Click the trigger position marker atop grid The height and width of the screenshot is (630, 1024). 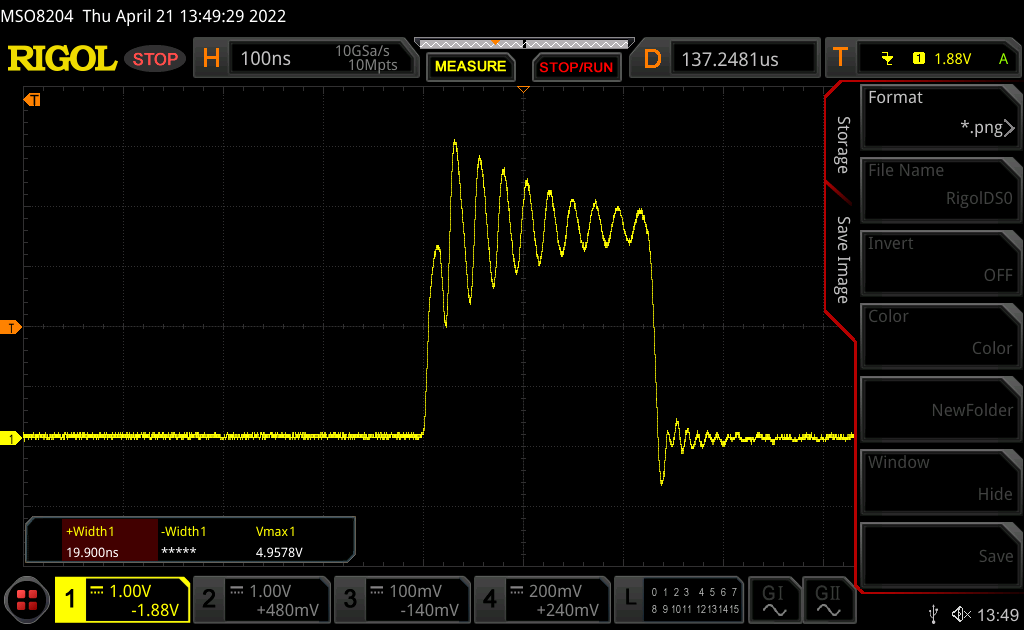[x=523, y=89]
